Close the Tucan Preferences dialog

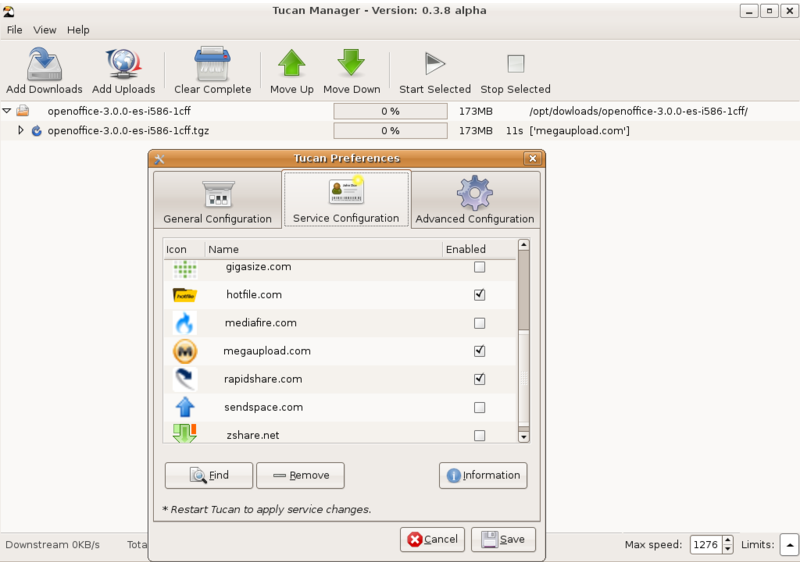pyautogui.click(x=533, y=159)
